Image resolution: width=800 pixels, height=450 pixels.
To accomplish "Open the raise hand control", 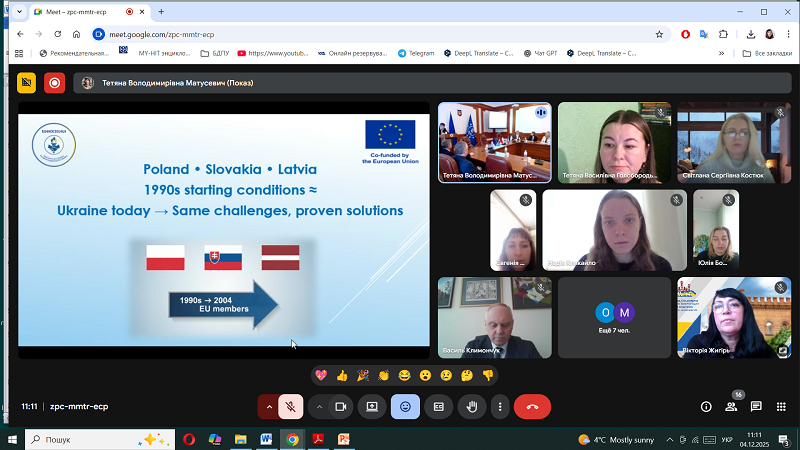I will coord(472,407).
